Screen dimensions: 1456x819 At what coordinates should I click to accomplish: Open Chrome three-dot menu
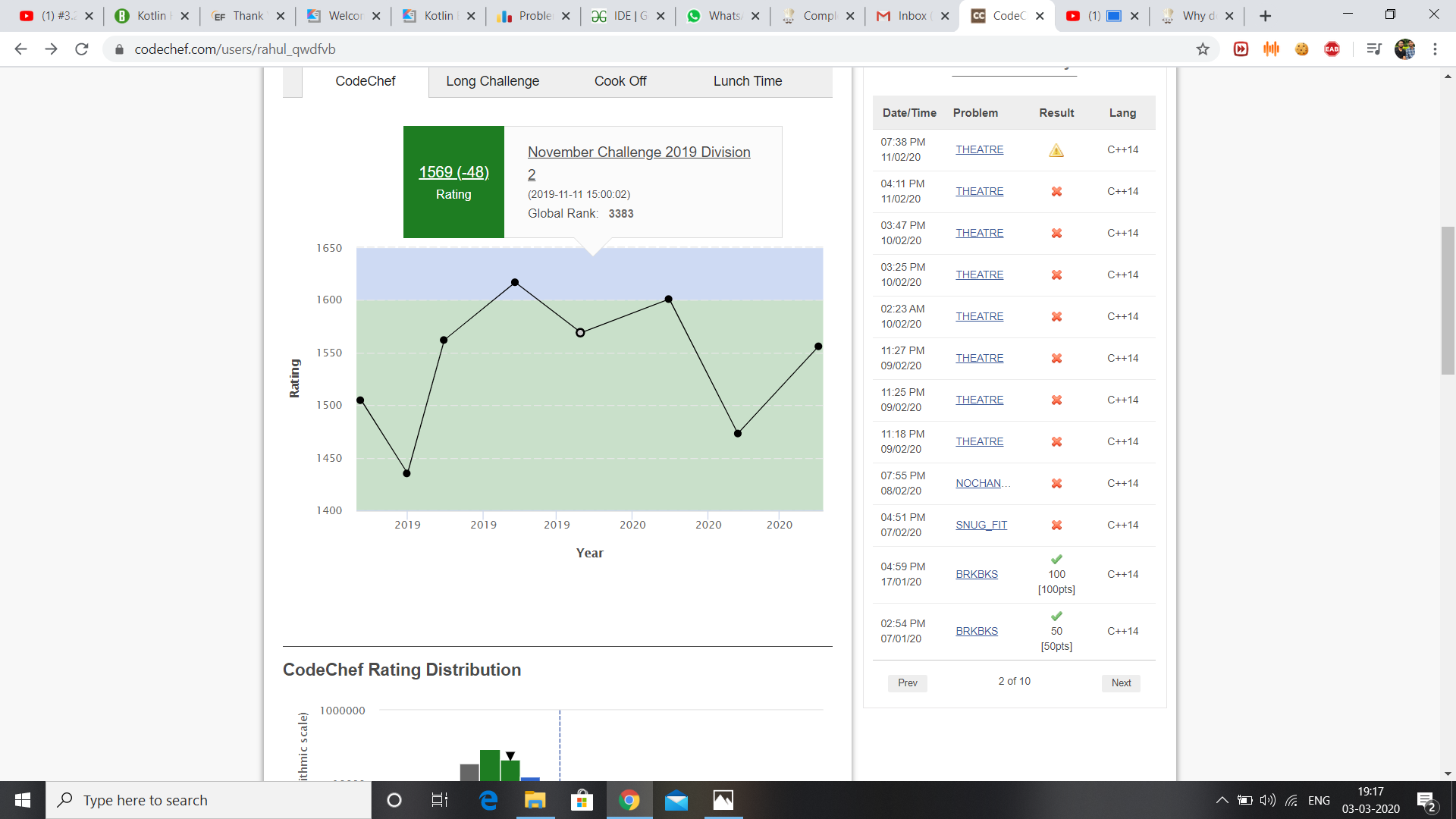pyautogui.click(x=1435, y=49)
